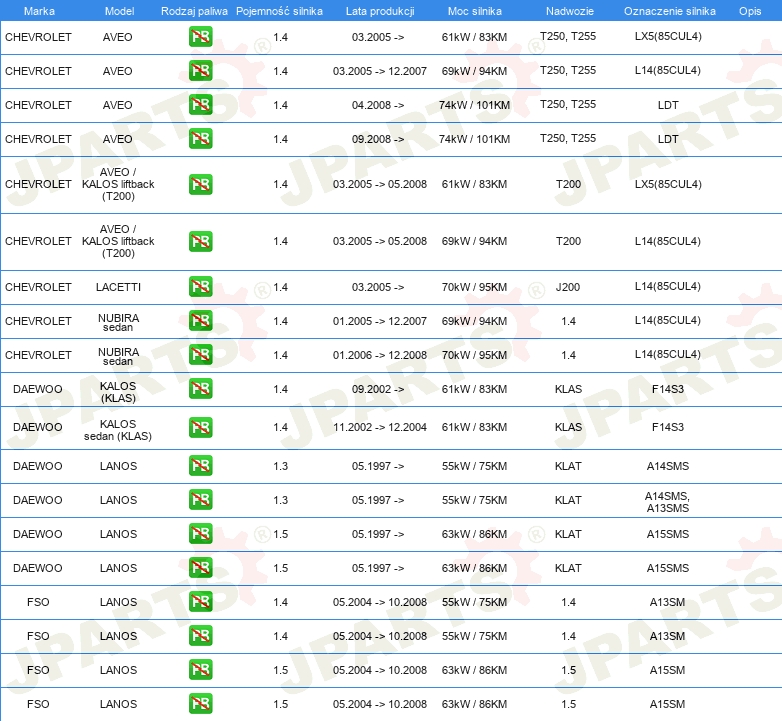Viewport: 782px width, 721px height.
Task: Click fuel icon in NUBIRA 01.2005 row
Action: pos(200,321)
